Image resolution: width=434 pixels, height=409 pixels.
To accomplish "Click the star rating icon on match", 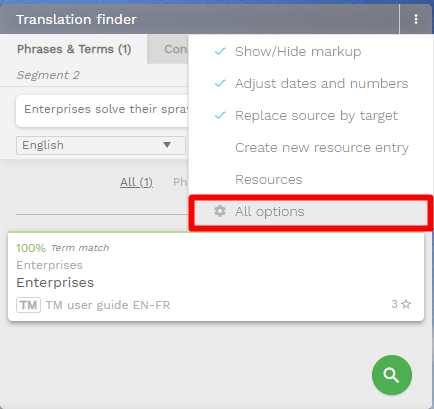I will pos(406,304).
